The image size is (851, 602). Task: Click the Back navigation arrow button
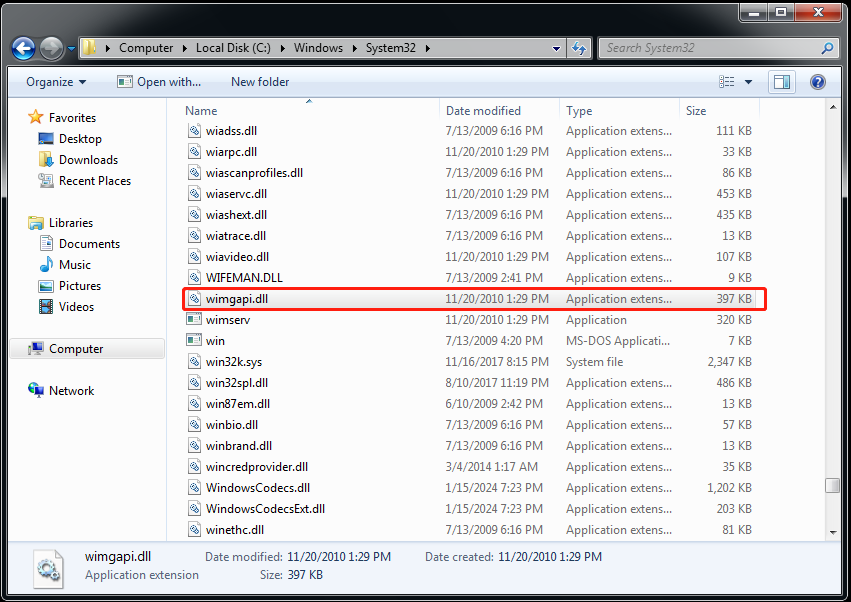pos(24,47)
